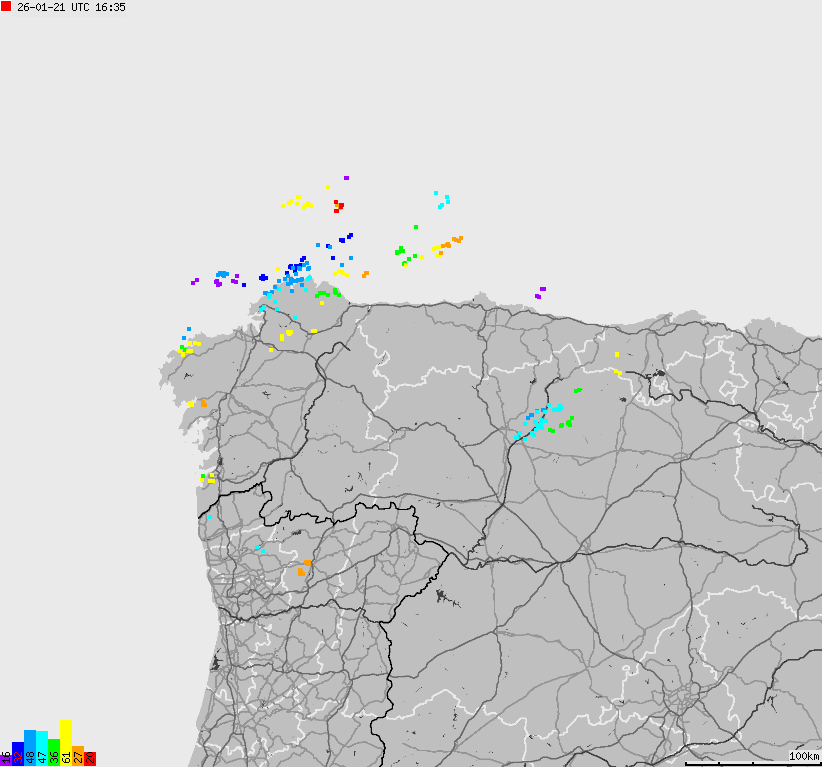This screenshot has width=822, height=767.
Task: Click the red "20" legend bar
Action: tap(89, 760)
